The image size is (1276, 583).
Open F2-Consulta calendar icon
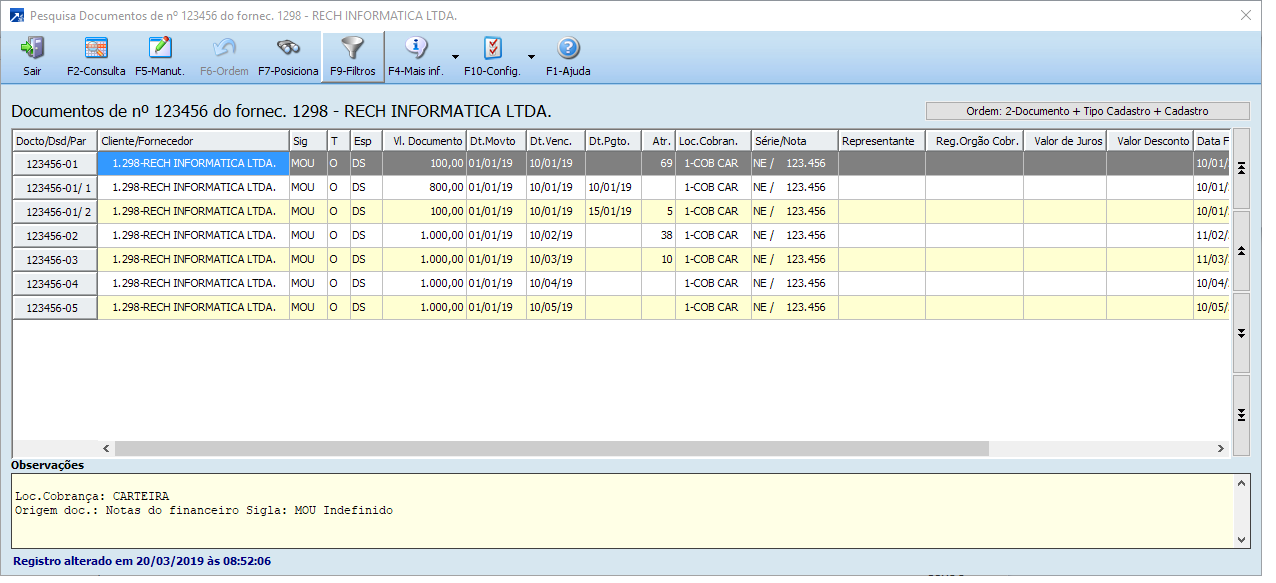click(96, 49)
